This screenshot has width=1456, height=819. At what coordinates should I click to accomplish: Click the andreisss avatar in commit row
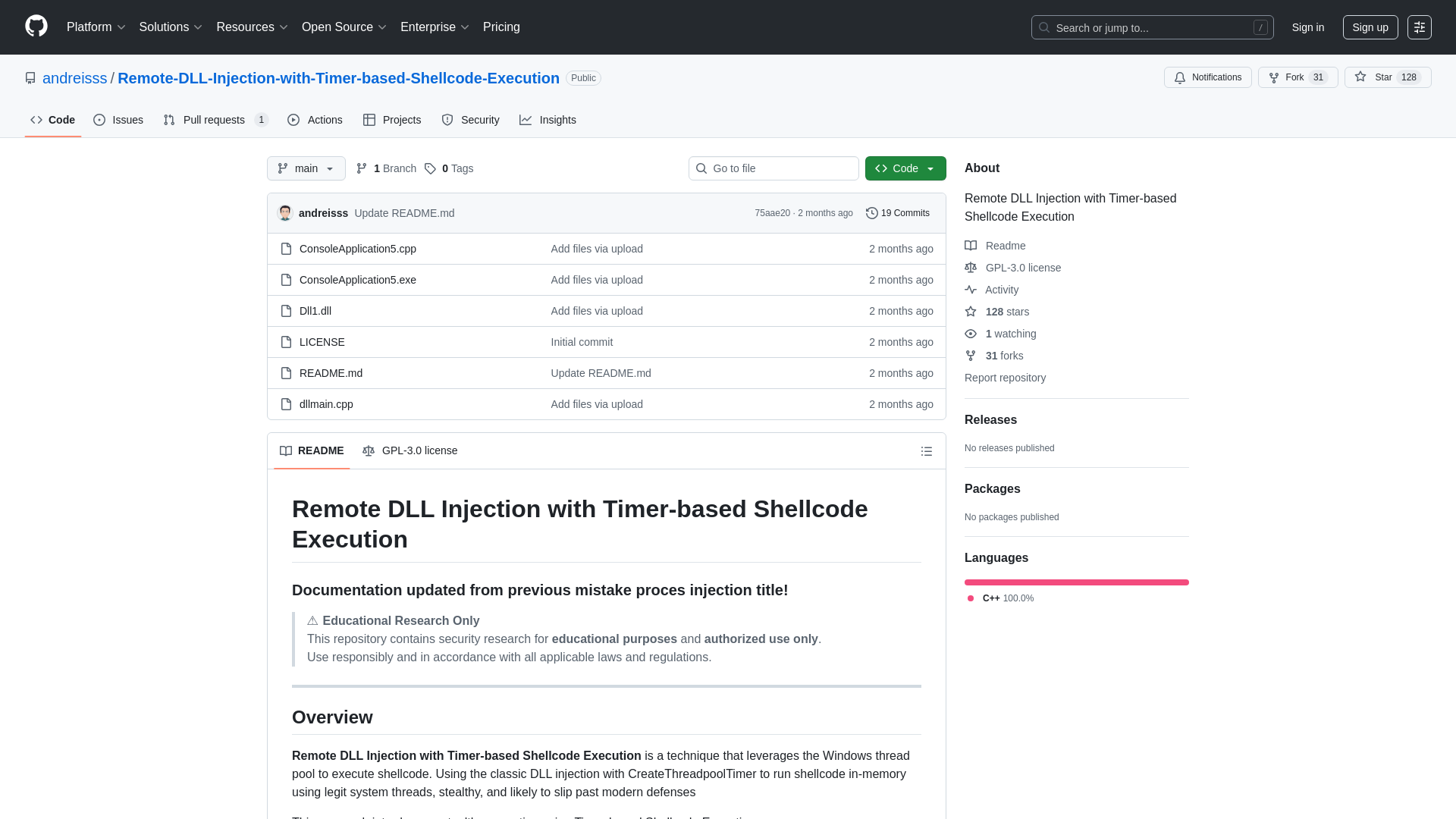pyautogui.click(x=285, y=213)
